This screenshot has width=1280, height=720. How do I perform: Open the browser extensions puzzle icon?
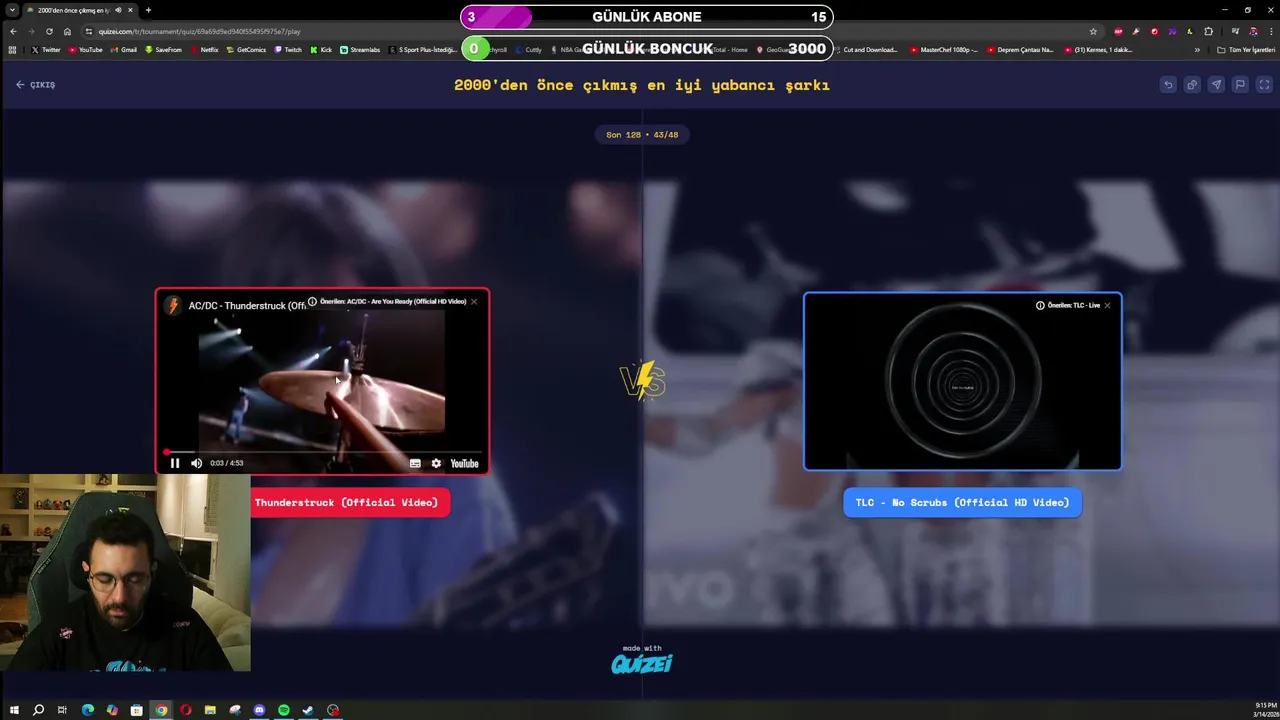pos(1208,31)
